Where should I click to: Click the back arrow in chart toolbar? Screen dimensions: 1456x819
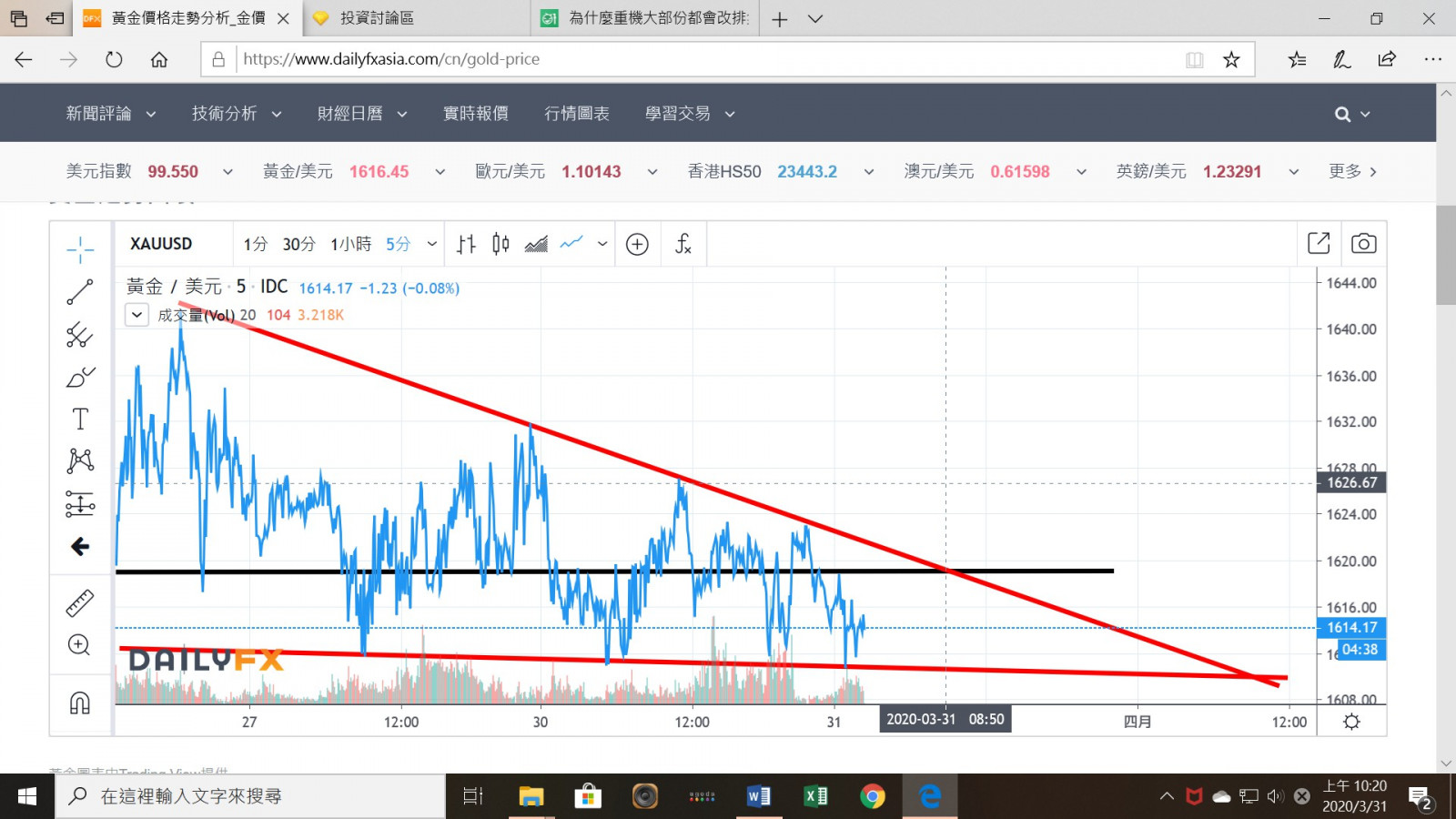[80, 546]
